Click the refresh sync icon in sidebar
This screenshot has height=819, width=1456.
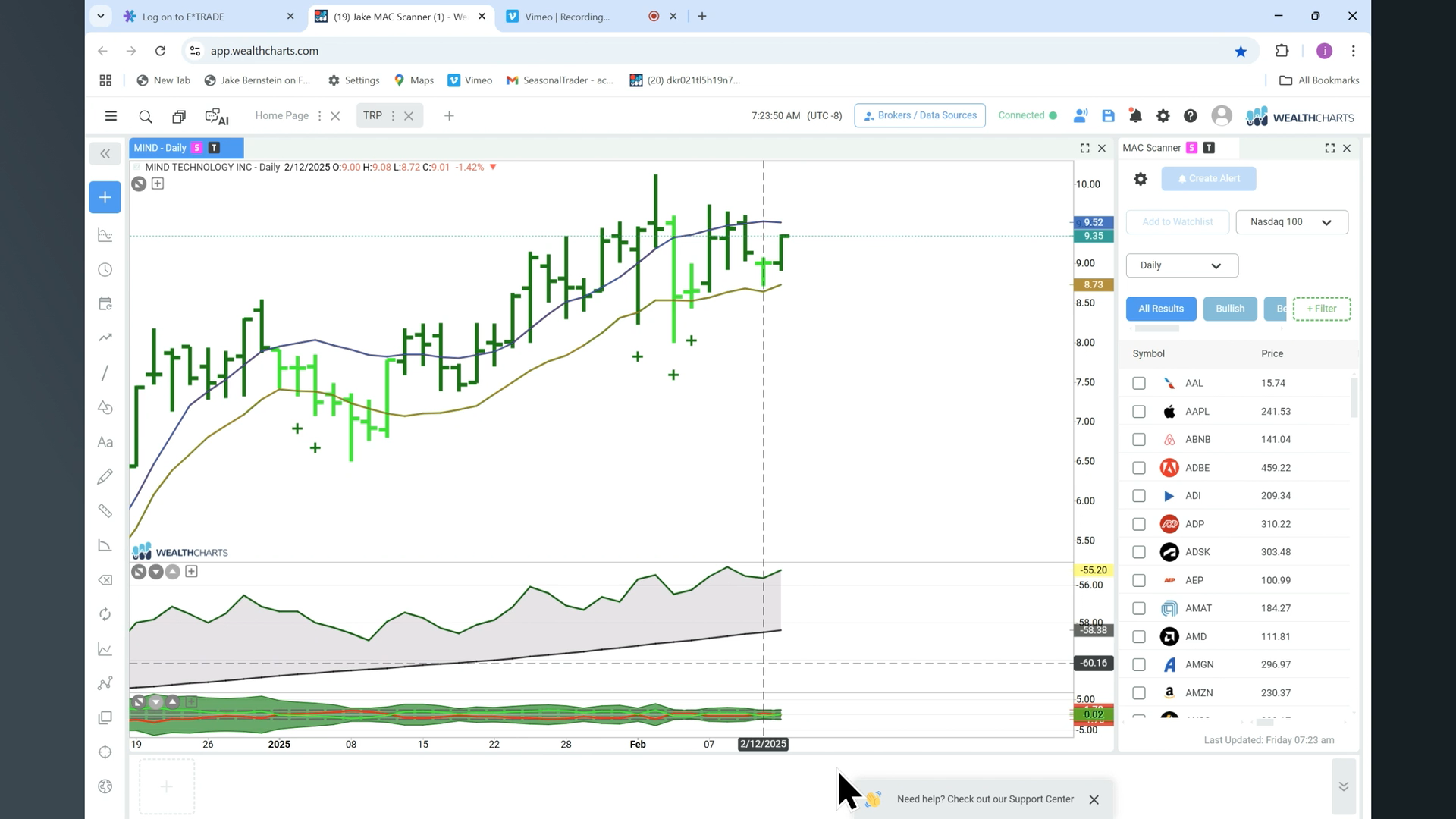105,614
